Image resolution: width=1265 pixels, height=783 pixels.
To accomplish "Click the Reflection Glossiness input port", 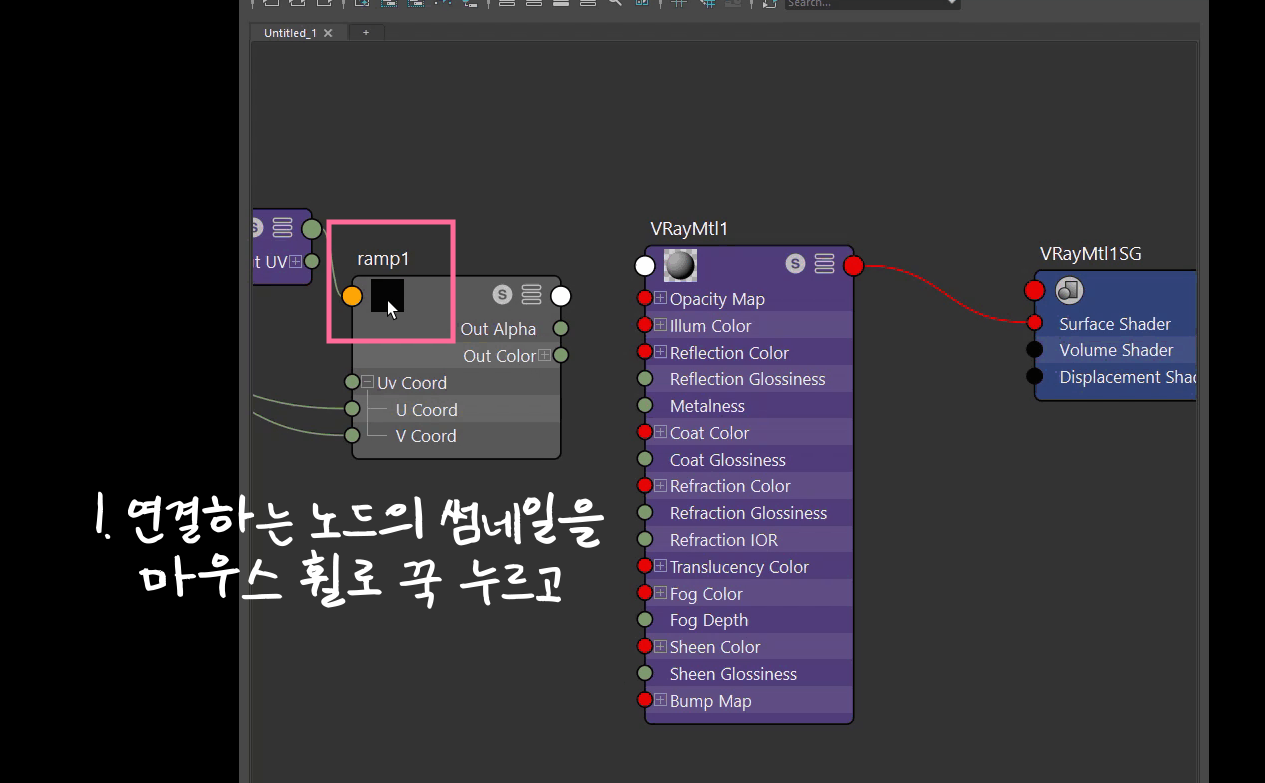I will (x=645, y=379).
